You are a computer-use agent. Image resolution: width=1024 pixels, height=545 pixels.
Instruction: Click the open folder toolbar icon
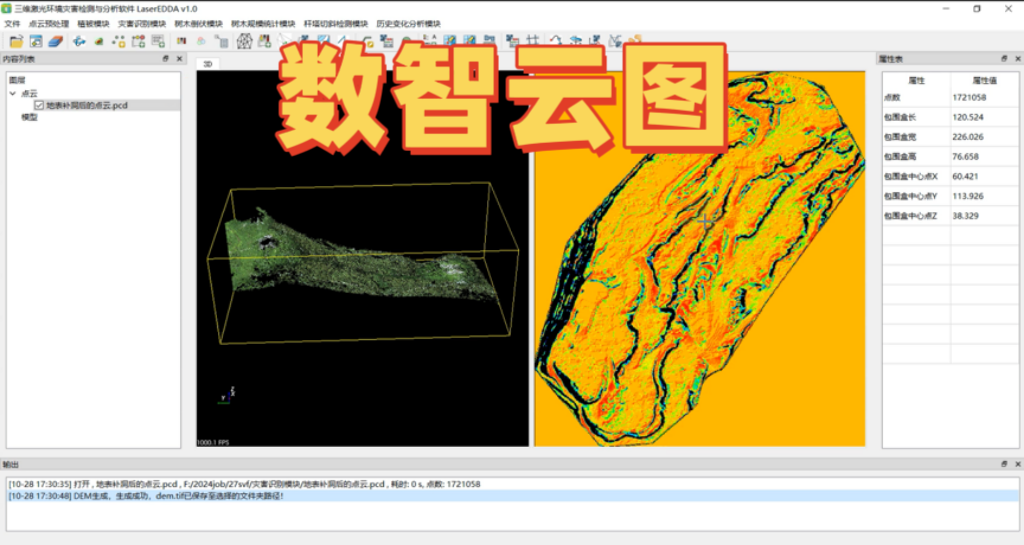point(16,41)
